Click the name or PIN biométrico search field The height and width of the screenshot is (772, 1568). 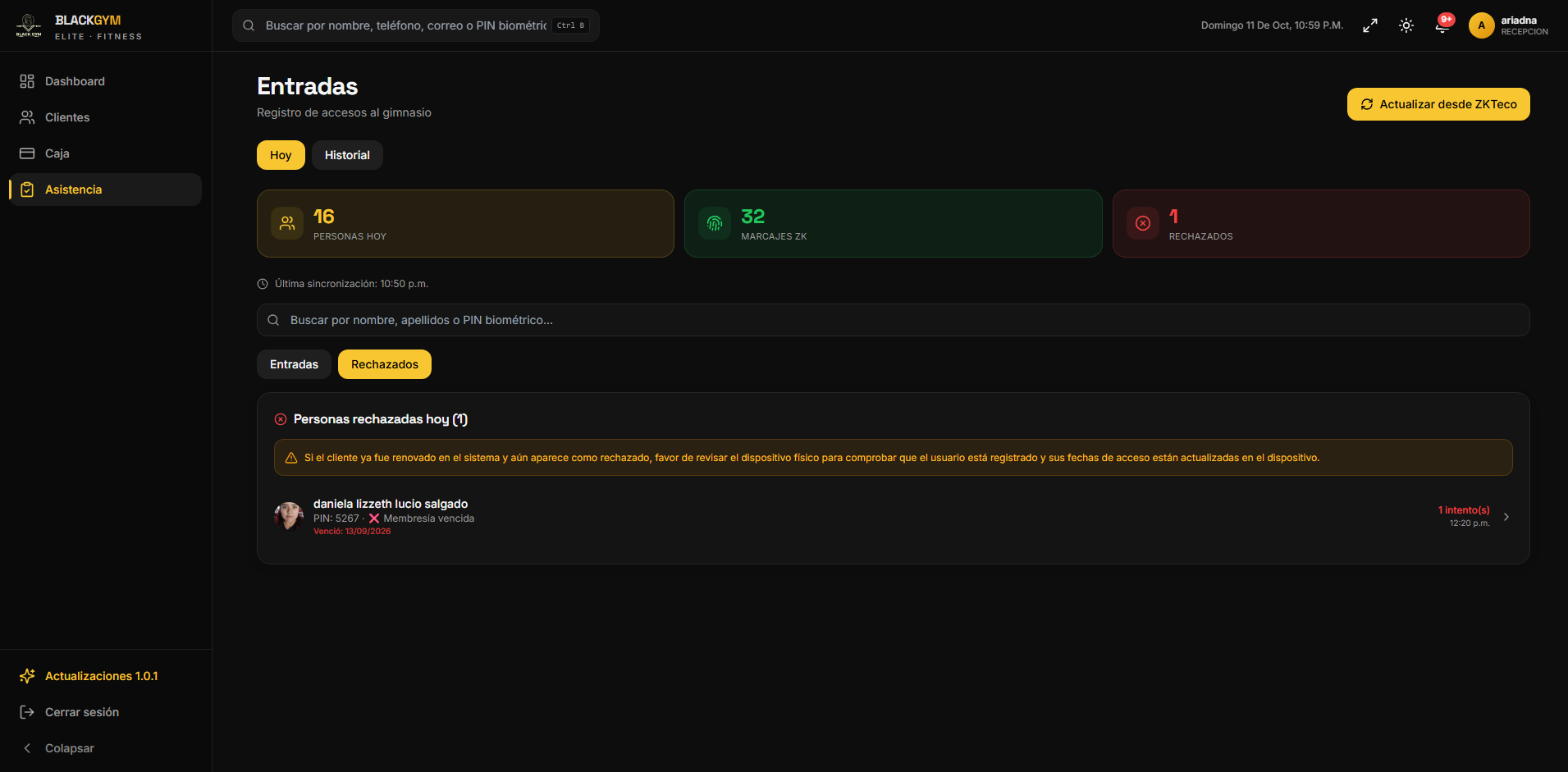tap(893, 320)
